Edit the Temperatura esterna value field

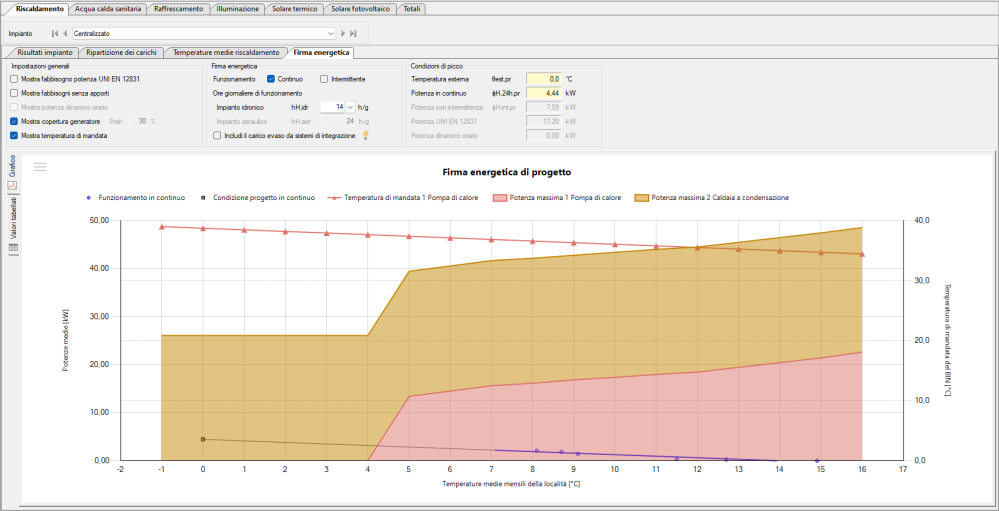coord(543,79)
